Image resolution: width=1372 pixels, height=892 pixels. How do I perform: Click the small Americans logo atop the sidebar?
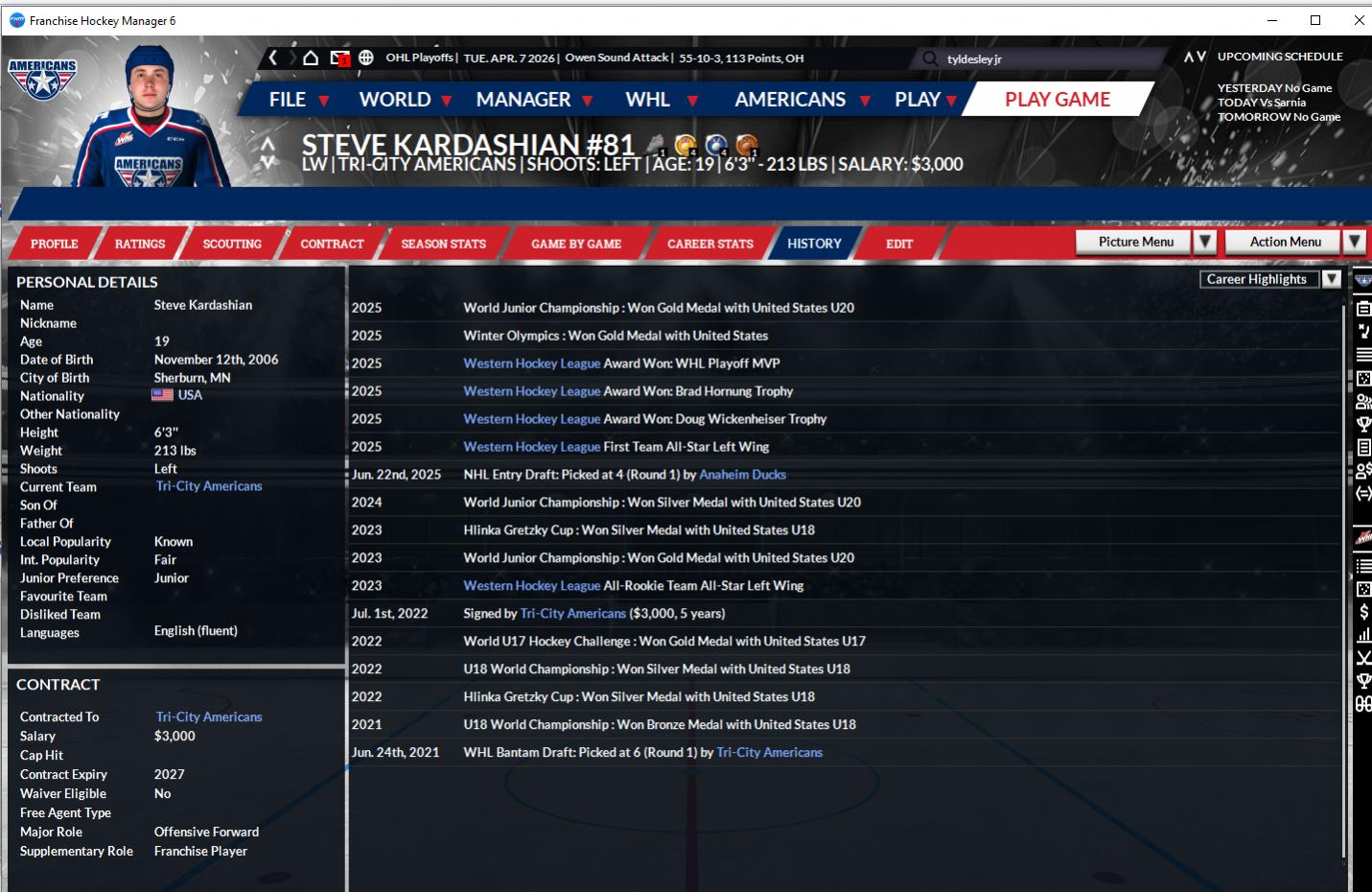coord(1363,280)
